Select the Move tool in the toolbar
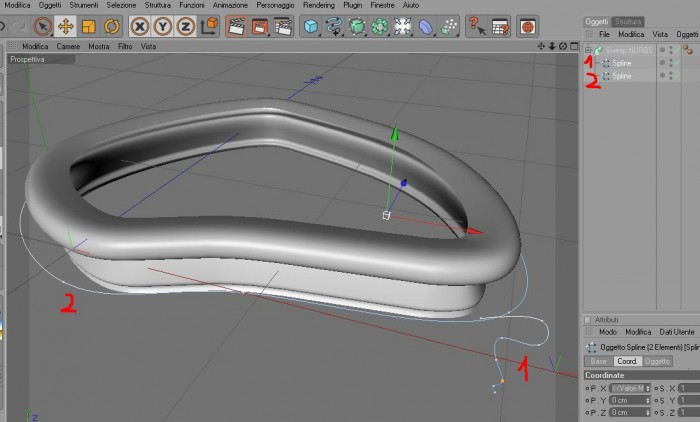The width and height of the screenshot is (700, 422). (66, 26)
